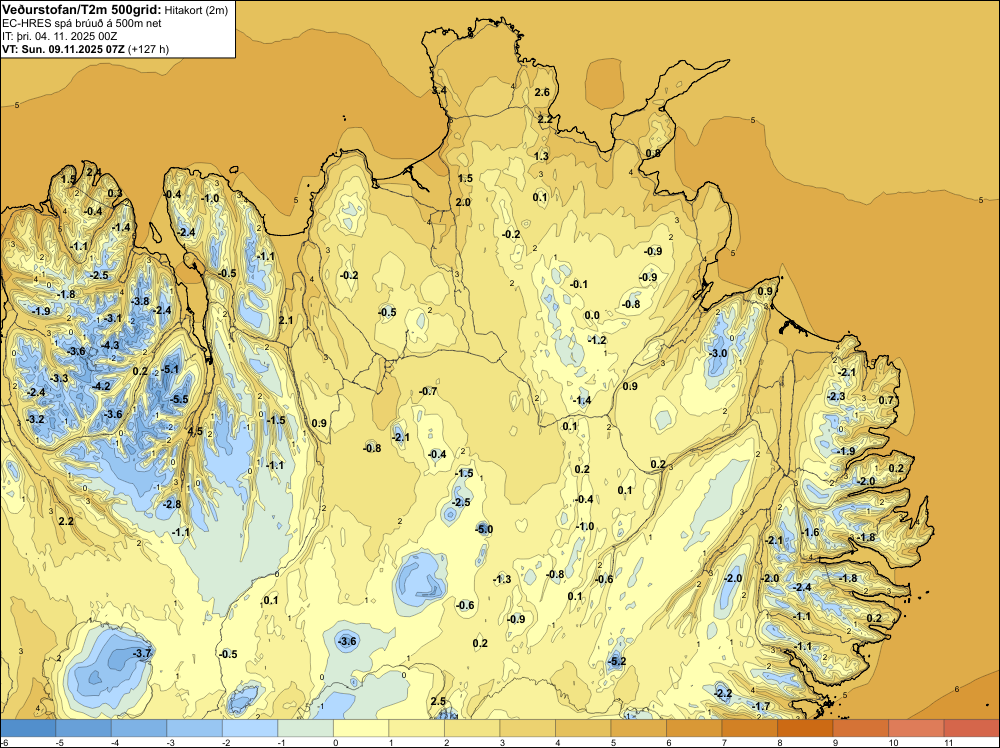Image resolution: width=1000 pixels, height=748 pixels.
Task: Pick the legend swatch between 4 and 5
Action: click(583, 728)
